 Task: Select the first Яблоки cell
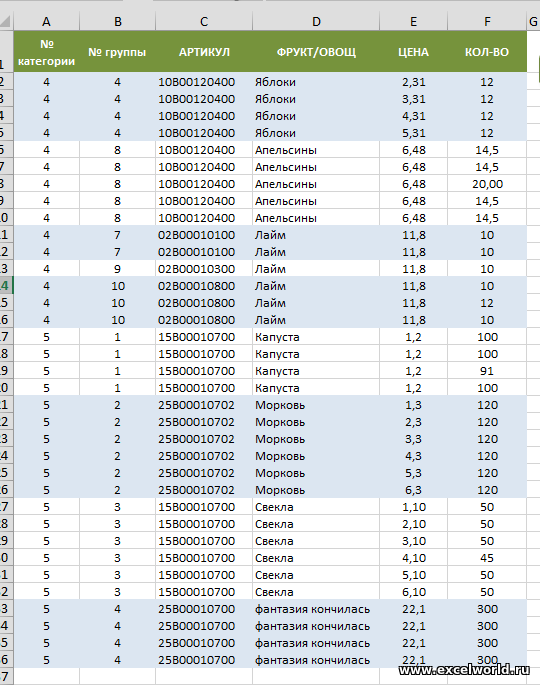point(316,82)
